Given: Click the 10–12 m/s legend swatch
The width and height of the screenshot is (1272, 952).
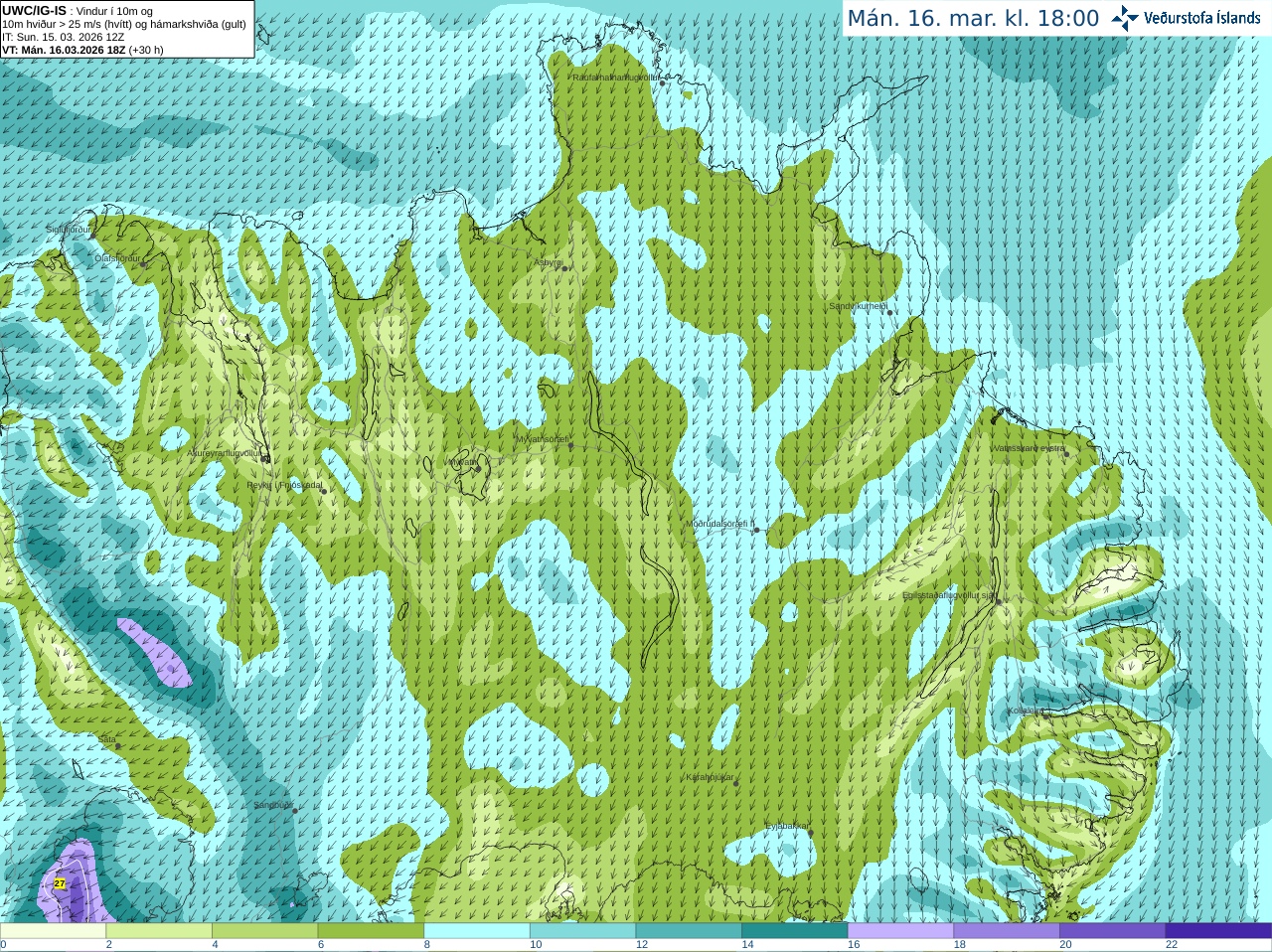Looking at the screenshot, I should coord(582,931).
